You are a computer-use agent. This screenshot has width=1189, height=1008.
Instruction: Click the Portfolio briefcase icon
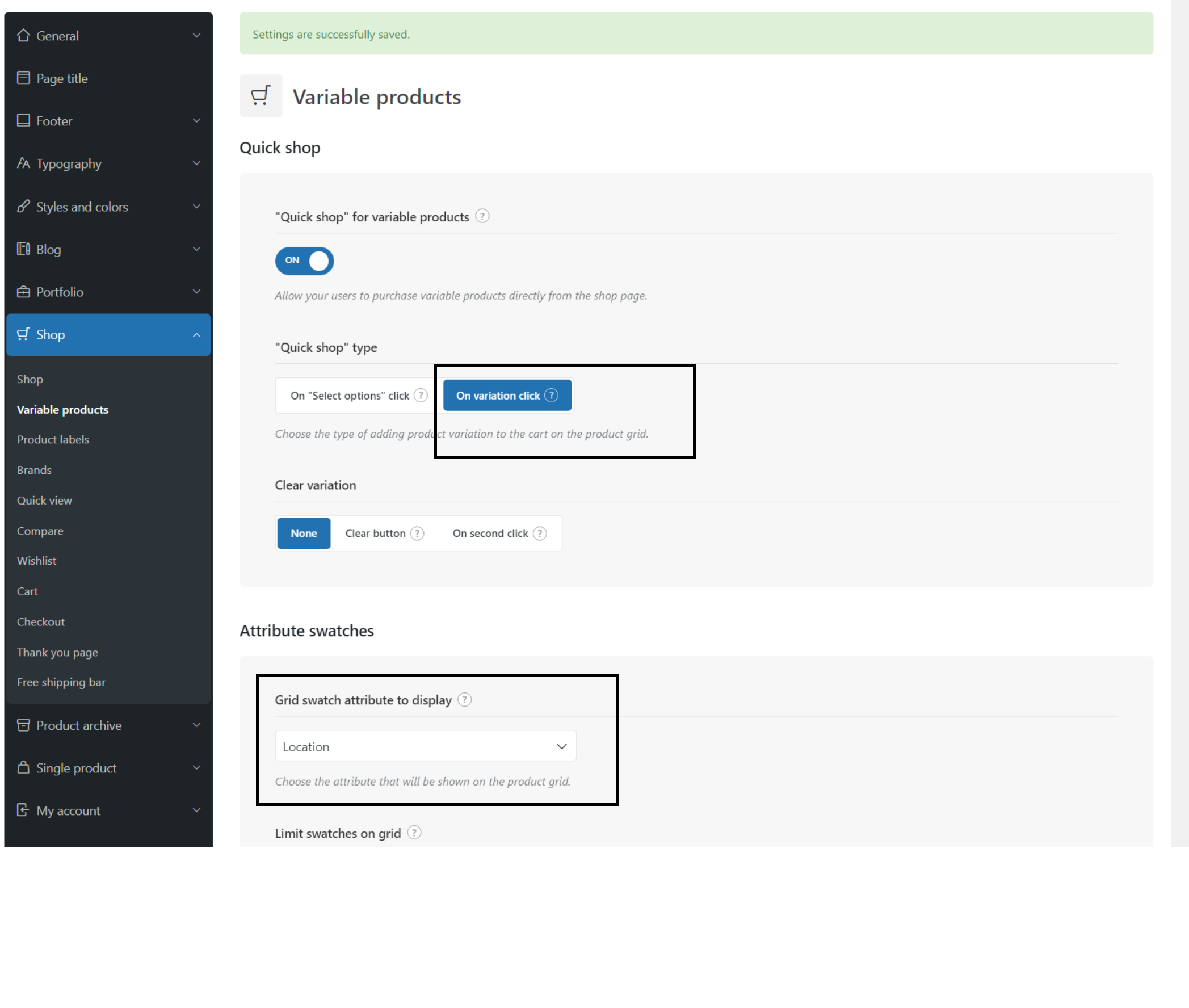click(23, 292)
